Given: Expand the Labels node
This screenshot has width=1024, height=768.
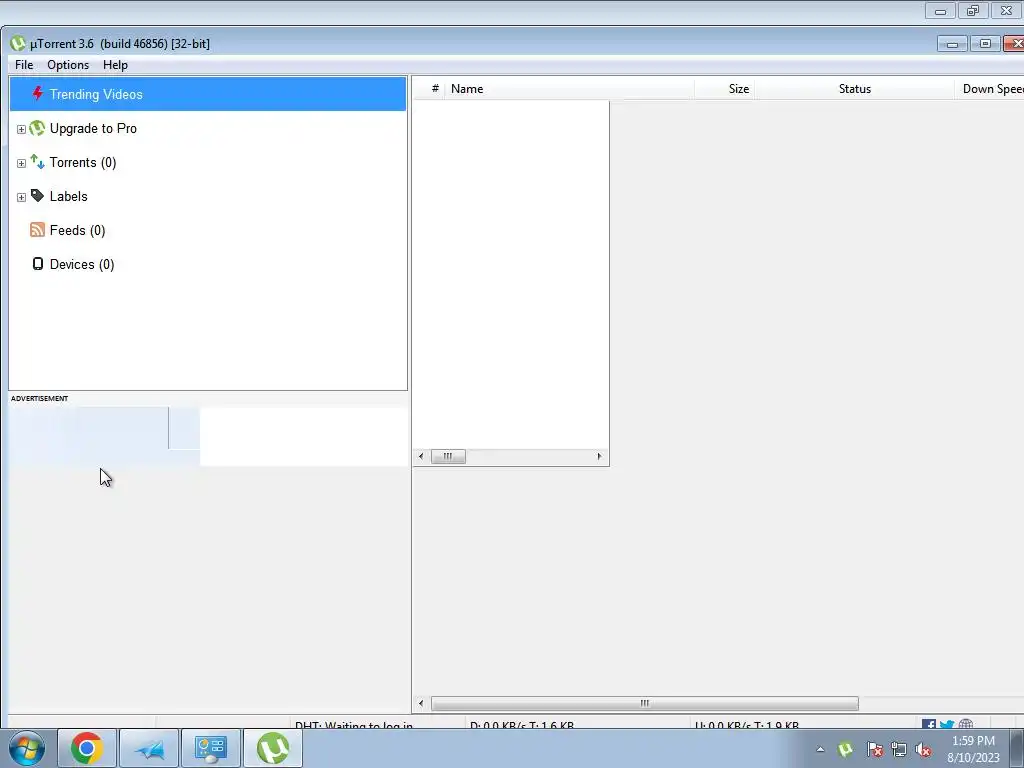Looking at the screenshot, I should (x=21, y=197).
